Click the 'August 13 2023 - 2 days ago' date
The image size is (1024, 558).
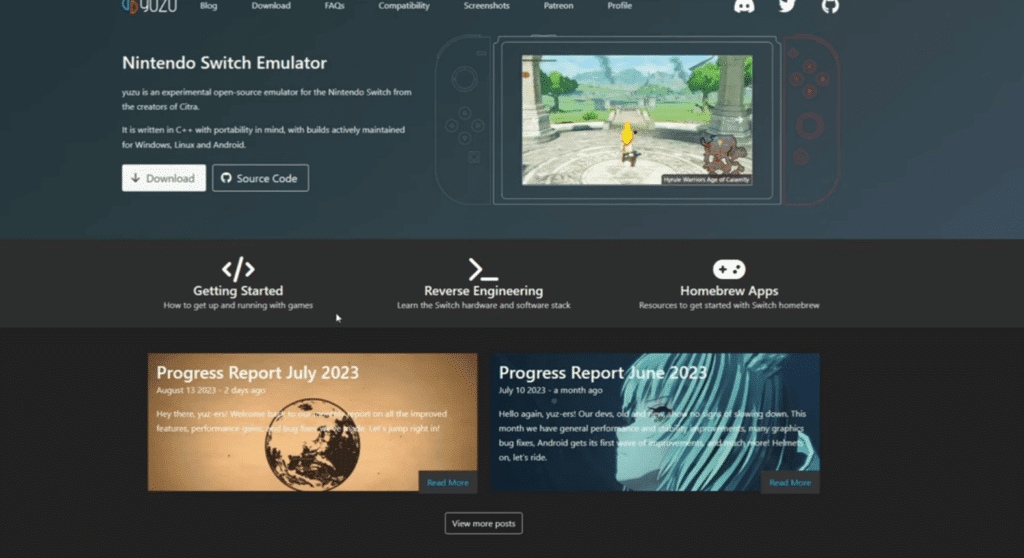(210, 390)
